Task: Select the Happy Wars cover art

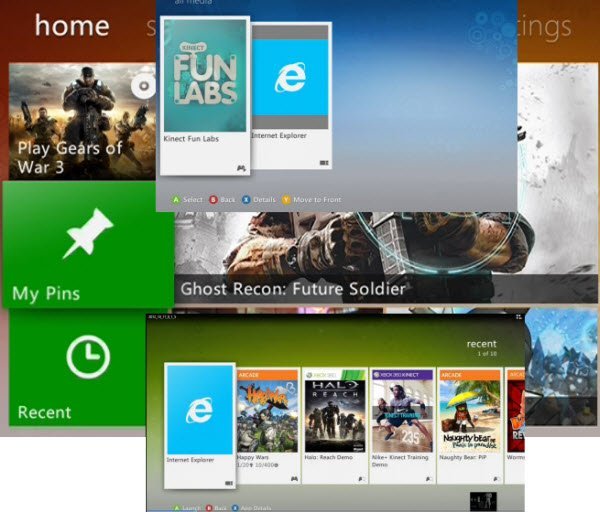Action: click(267, 416)
